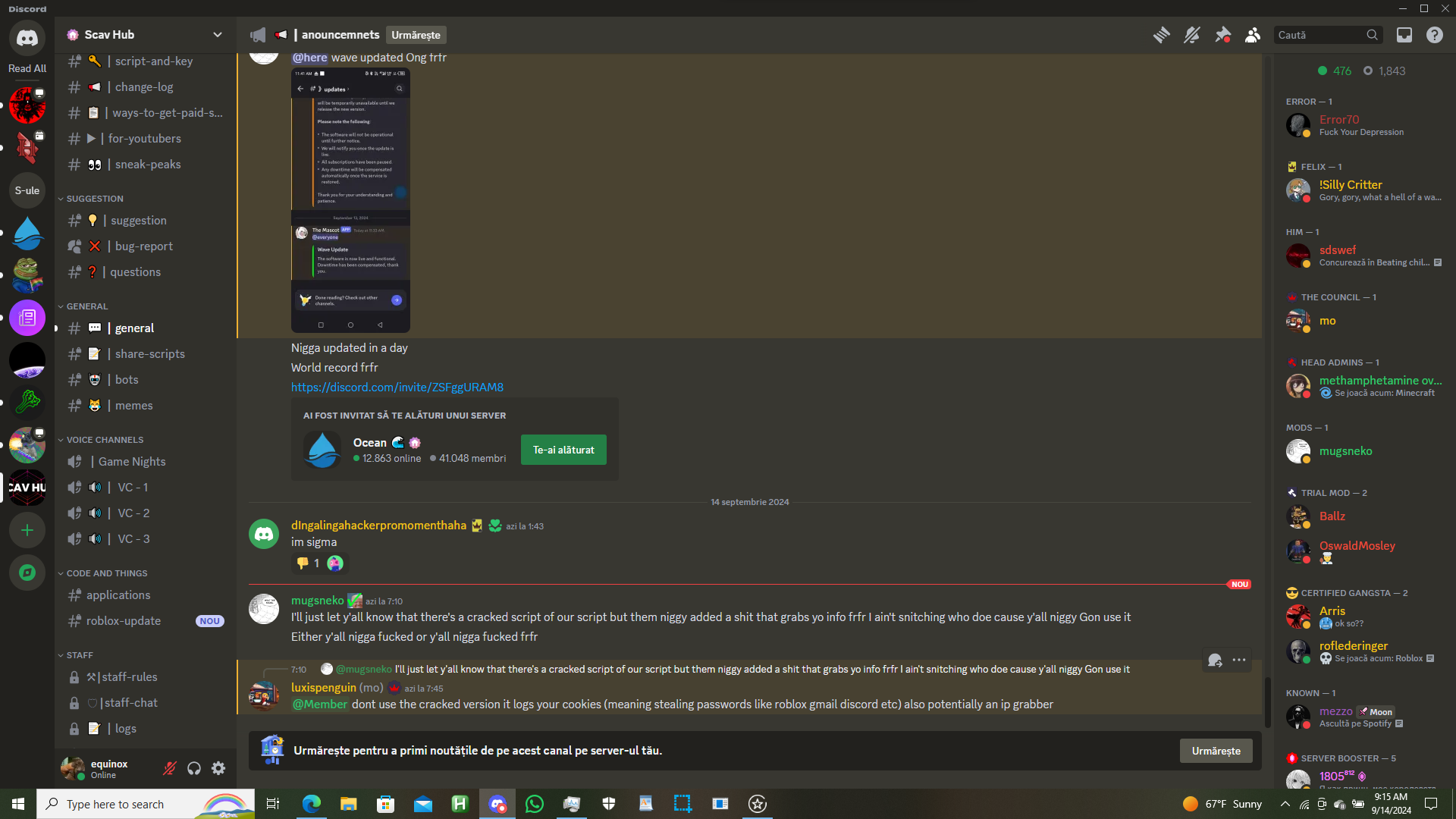Open the general text channel
This screenshot has height=819, width=1456.
[134, 328]
